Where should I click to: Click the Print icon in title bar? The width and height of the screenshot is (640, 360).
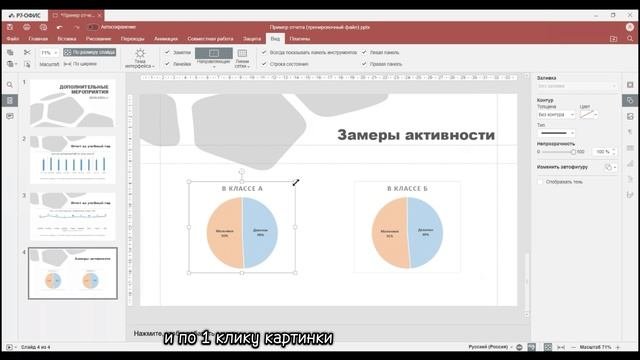click(27, 27)
